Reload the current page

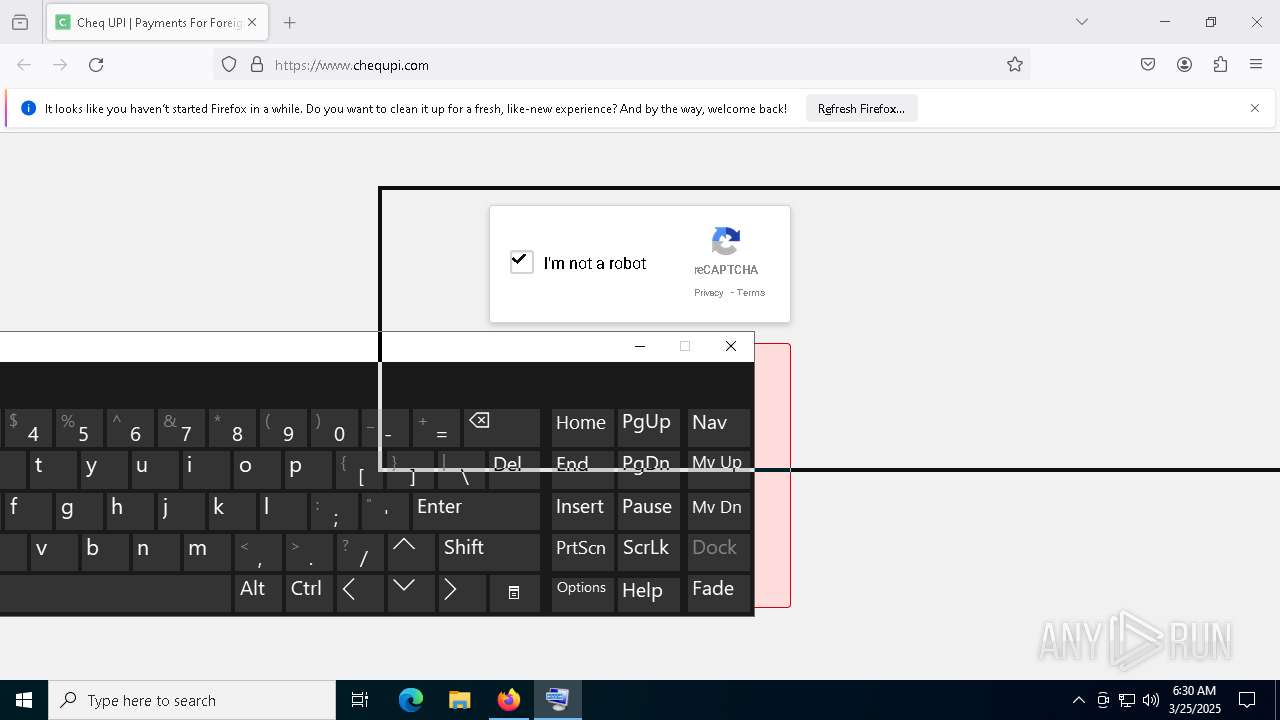pyautogui.click(x=96, y=65)
